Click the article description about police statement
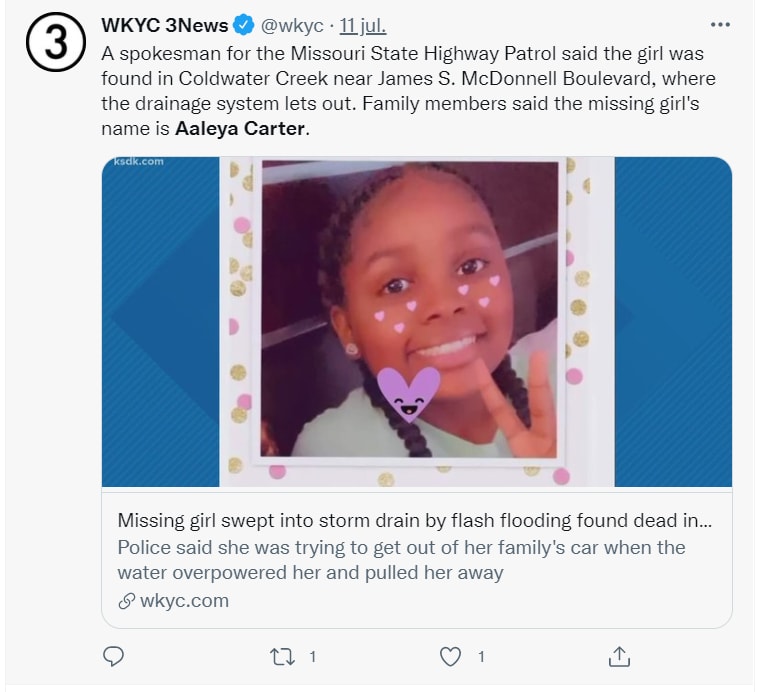773x692 pixels. click(x=400, y=560)
